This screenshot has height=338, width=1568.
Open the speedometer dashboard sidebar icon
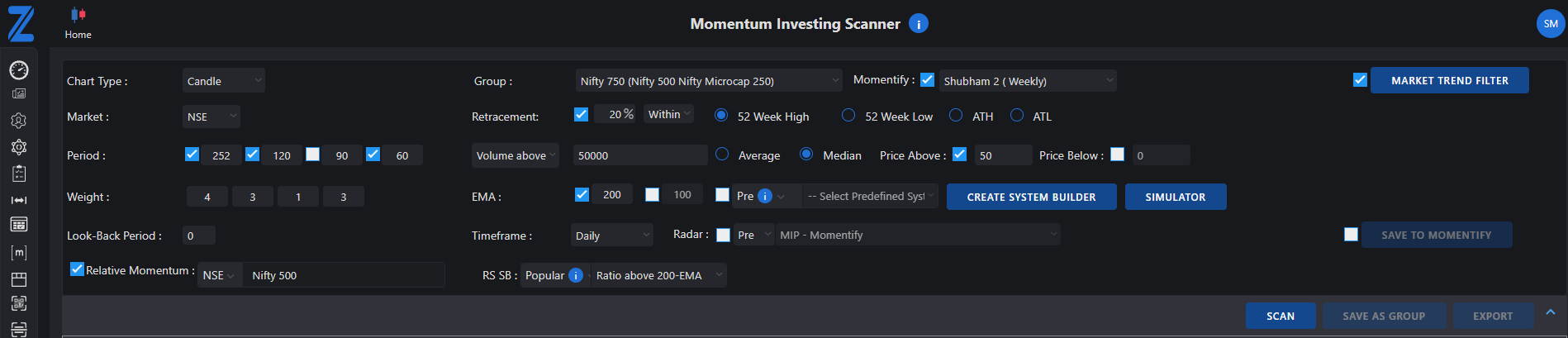coord(19,70)
